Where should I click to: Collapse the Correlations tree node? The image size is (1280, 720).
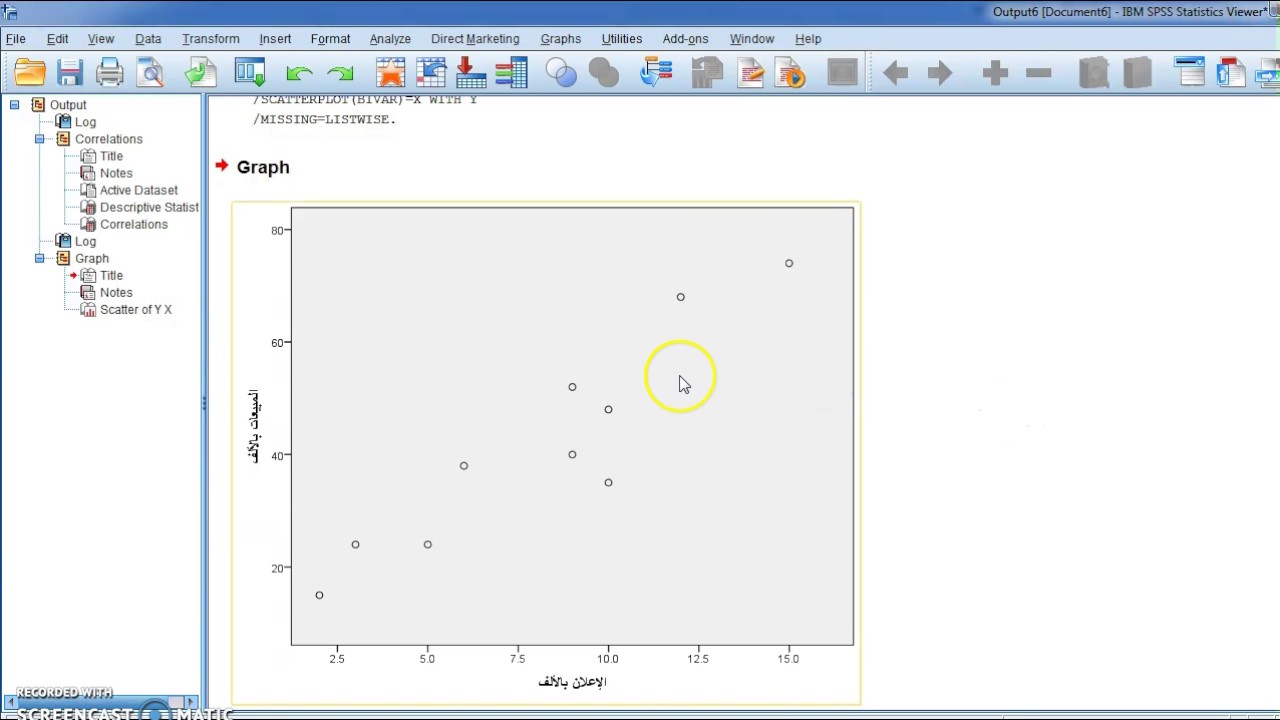coord(39,139)
